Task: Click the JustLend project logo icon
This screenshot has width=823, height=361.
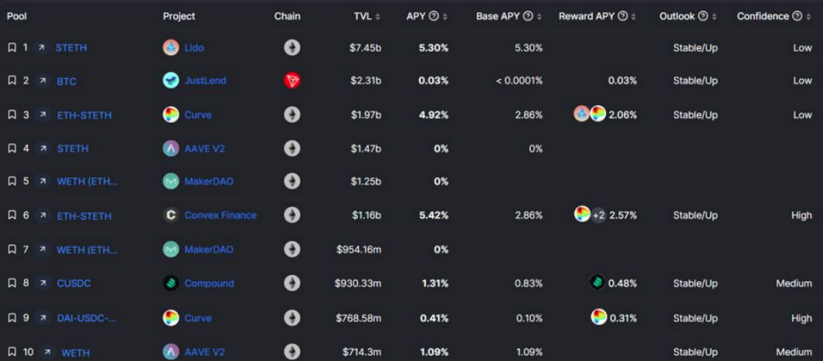Action: (171, 81)
